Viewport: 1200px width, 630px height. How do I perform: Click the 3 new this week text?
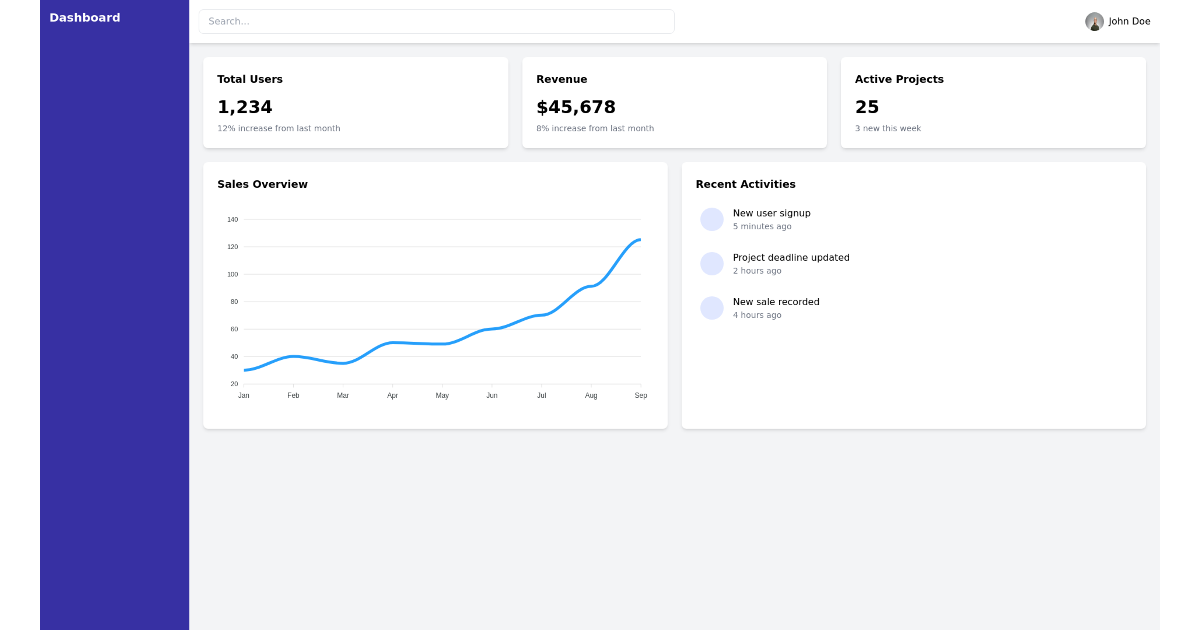click(x=886, y=128)
